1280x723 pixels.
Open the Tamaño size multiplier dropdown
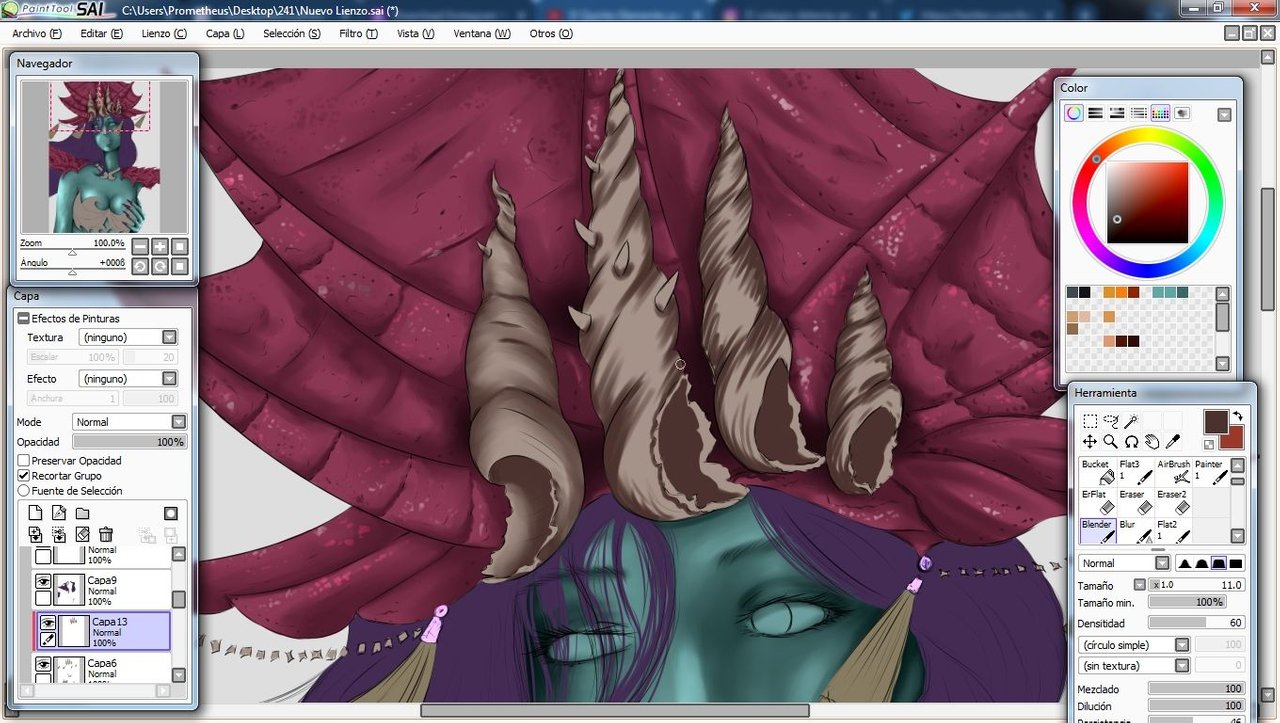click(x=1139, y=585)
